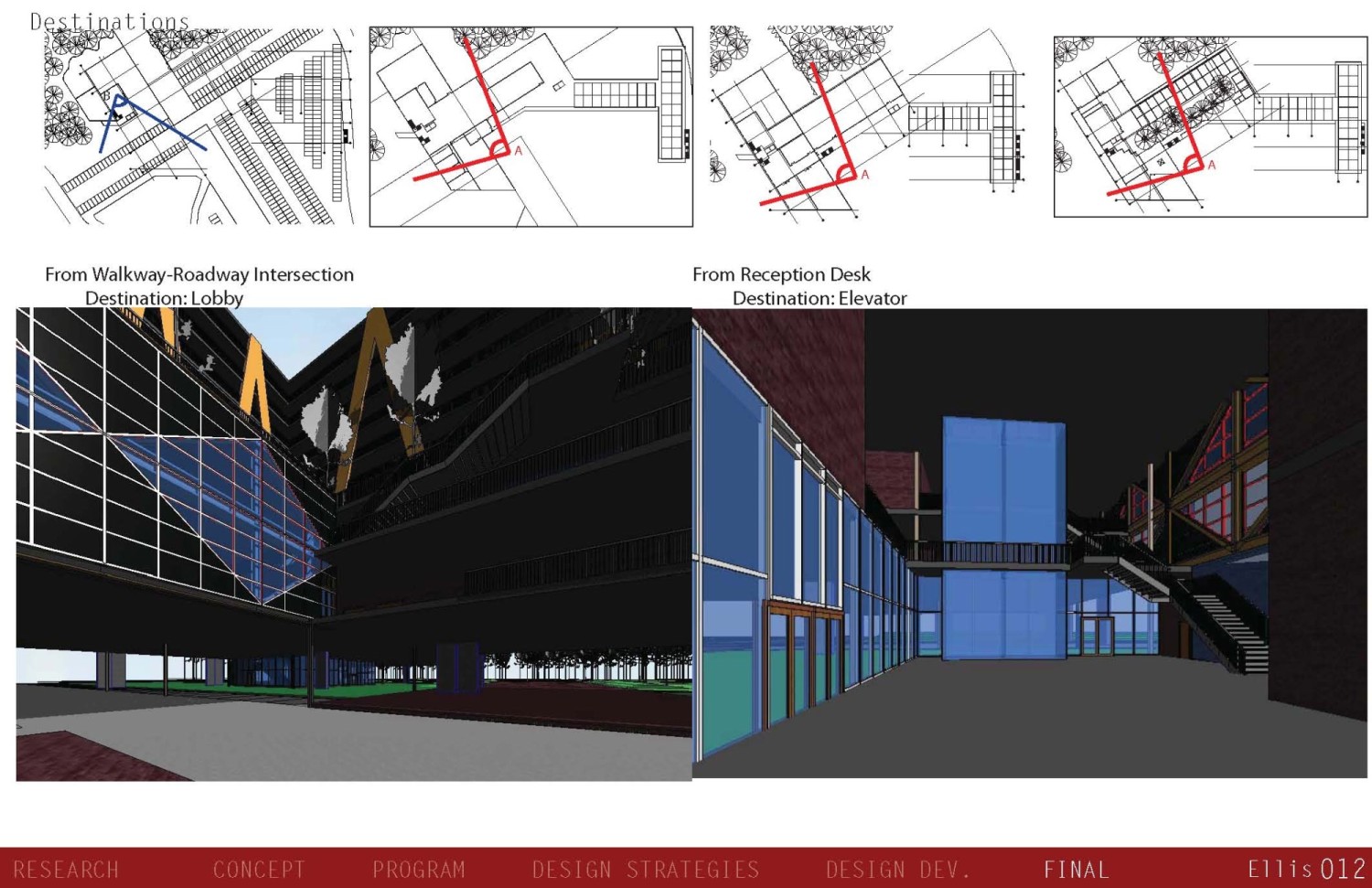Open the third floor plan drawing
This screenshot has width=1372, height=888.
tap(868, 124)
